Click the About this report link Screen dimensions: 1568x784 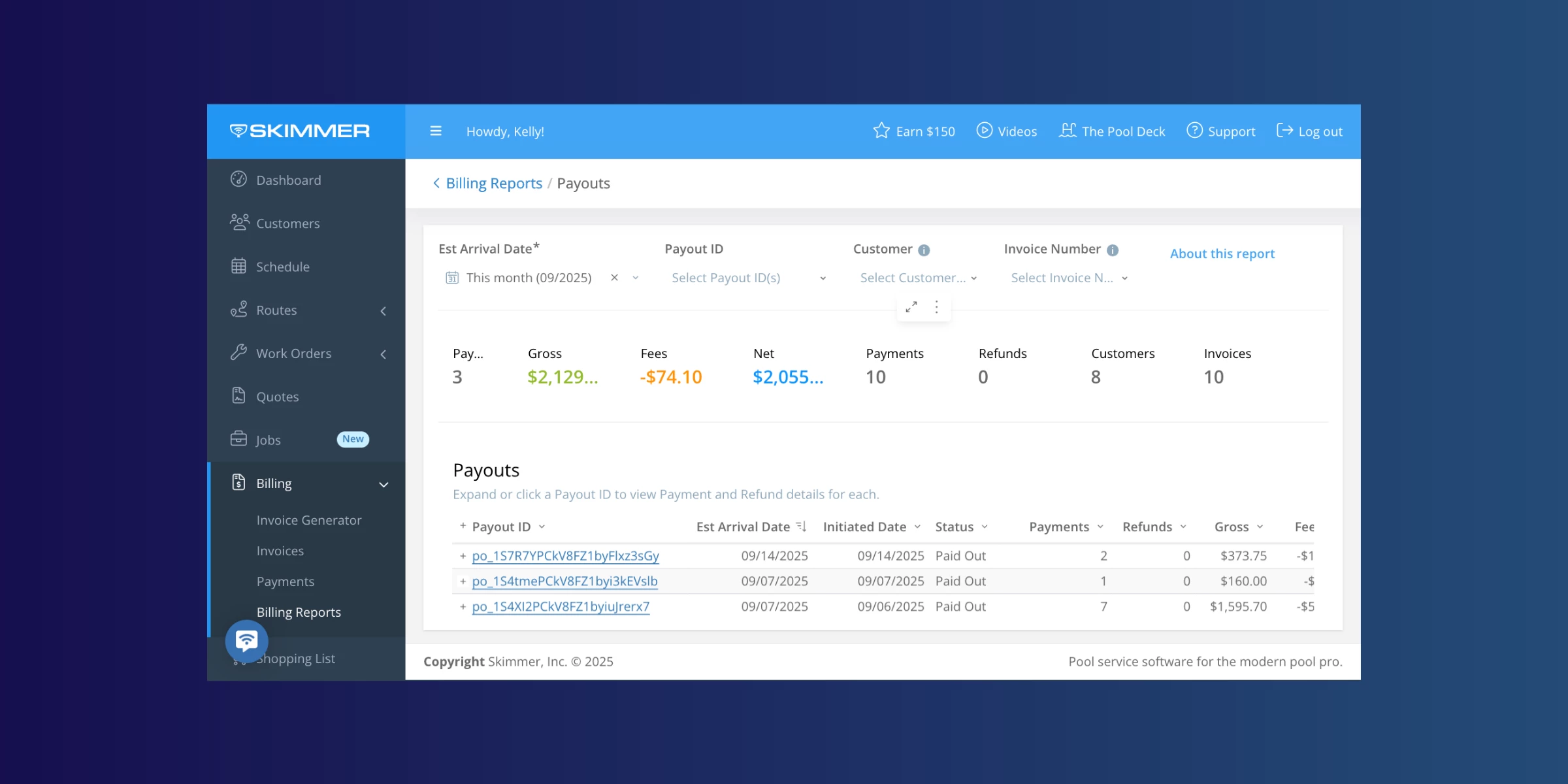click(1222, 253)
